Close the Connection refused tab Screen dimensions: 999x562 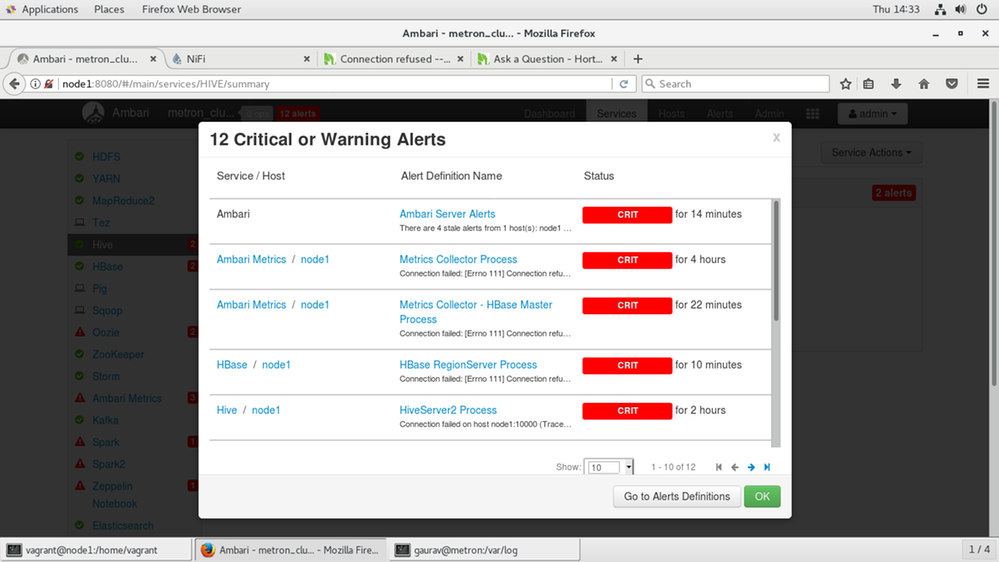[460, 59]
